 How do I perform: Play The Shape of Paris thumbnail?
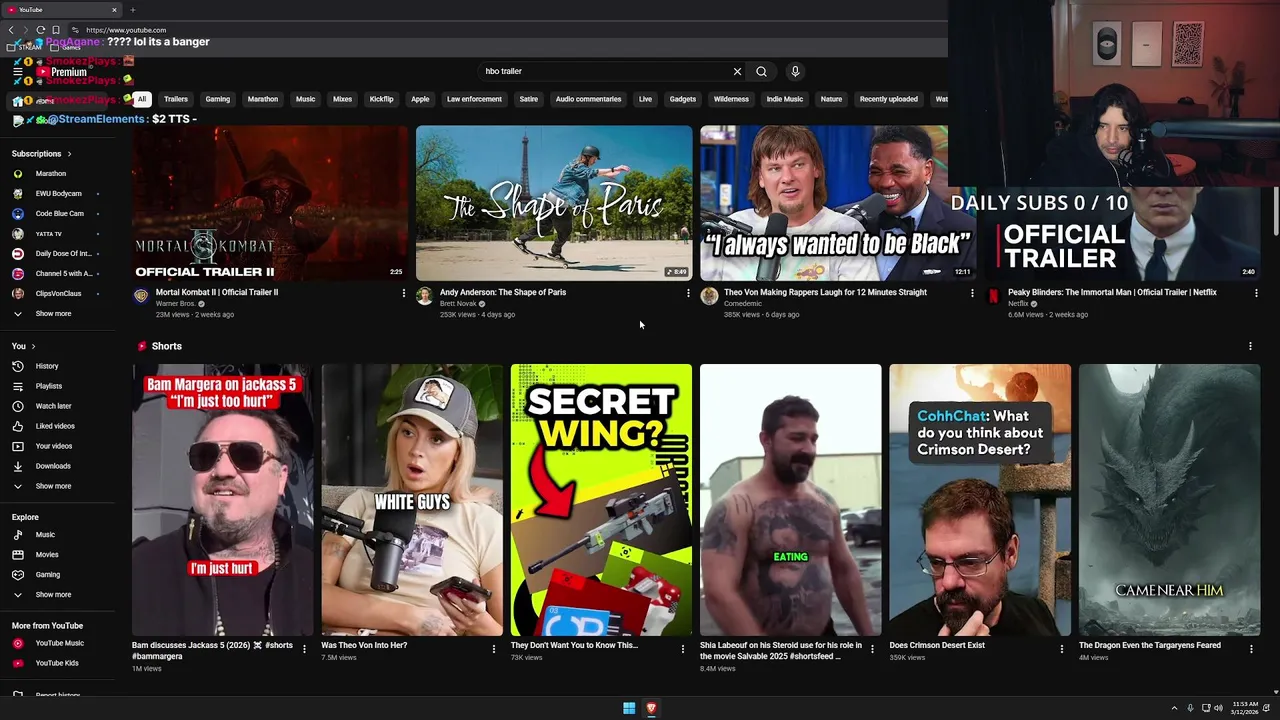click(554, 203)
